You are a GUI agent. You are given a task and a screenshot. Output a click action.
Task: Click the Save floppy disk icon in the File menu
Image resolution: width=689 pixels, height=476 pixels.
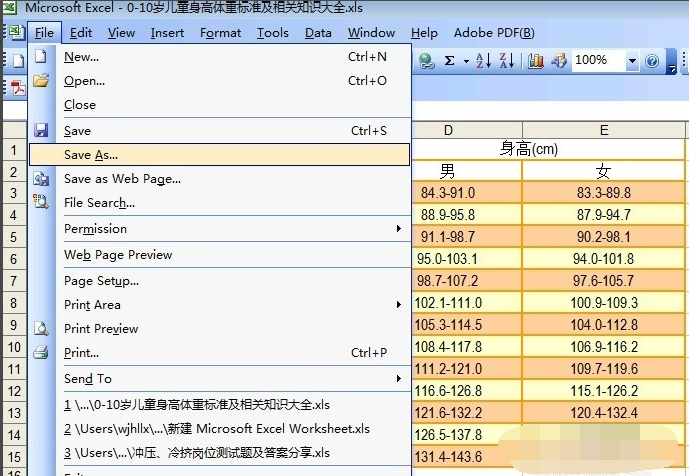point(41,131)
